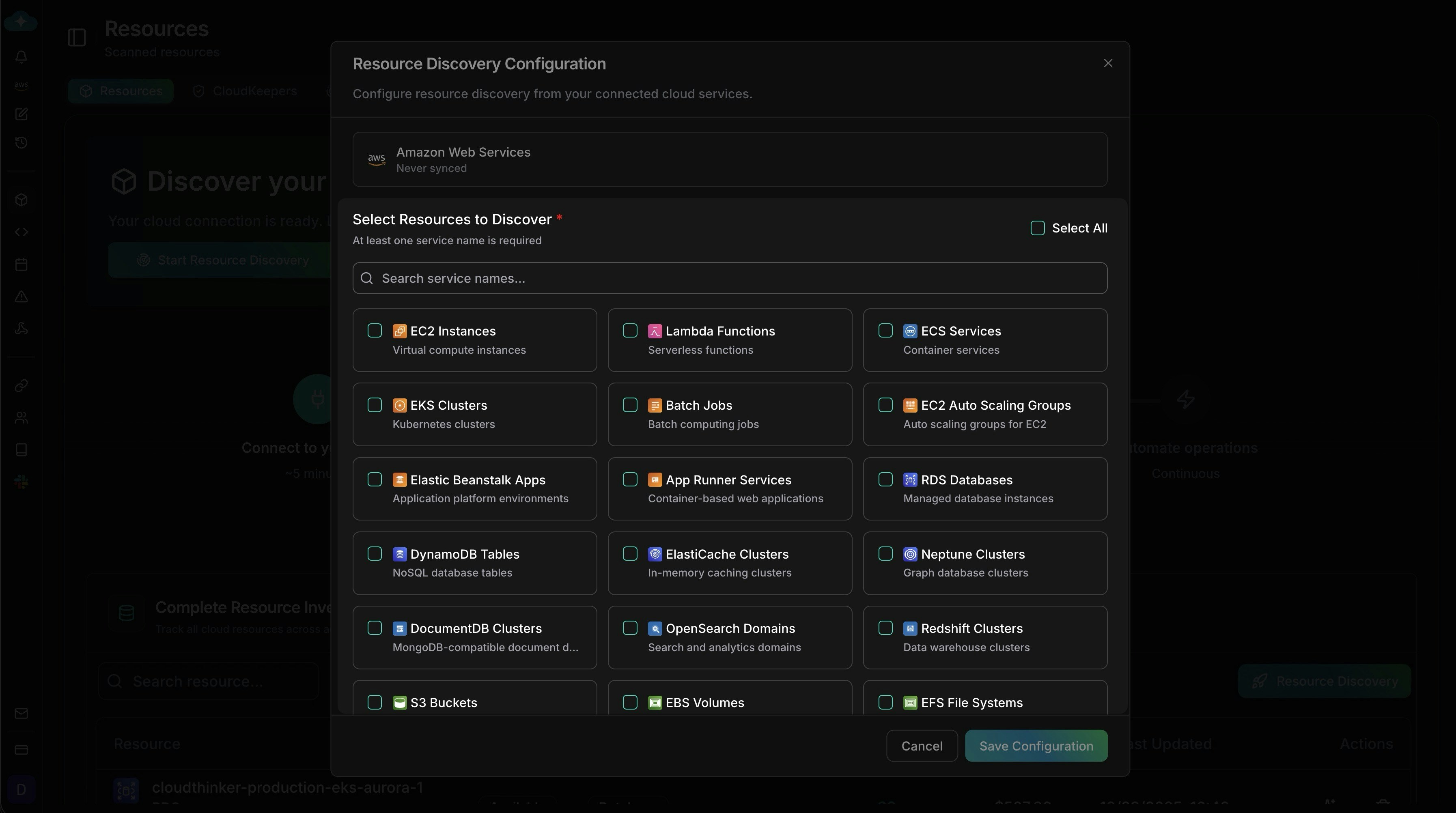View history using the clock sidebar icon
Viewport: 1456px width, 813px height.
21,142
